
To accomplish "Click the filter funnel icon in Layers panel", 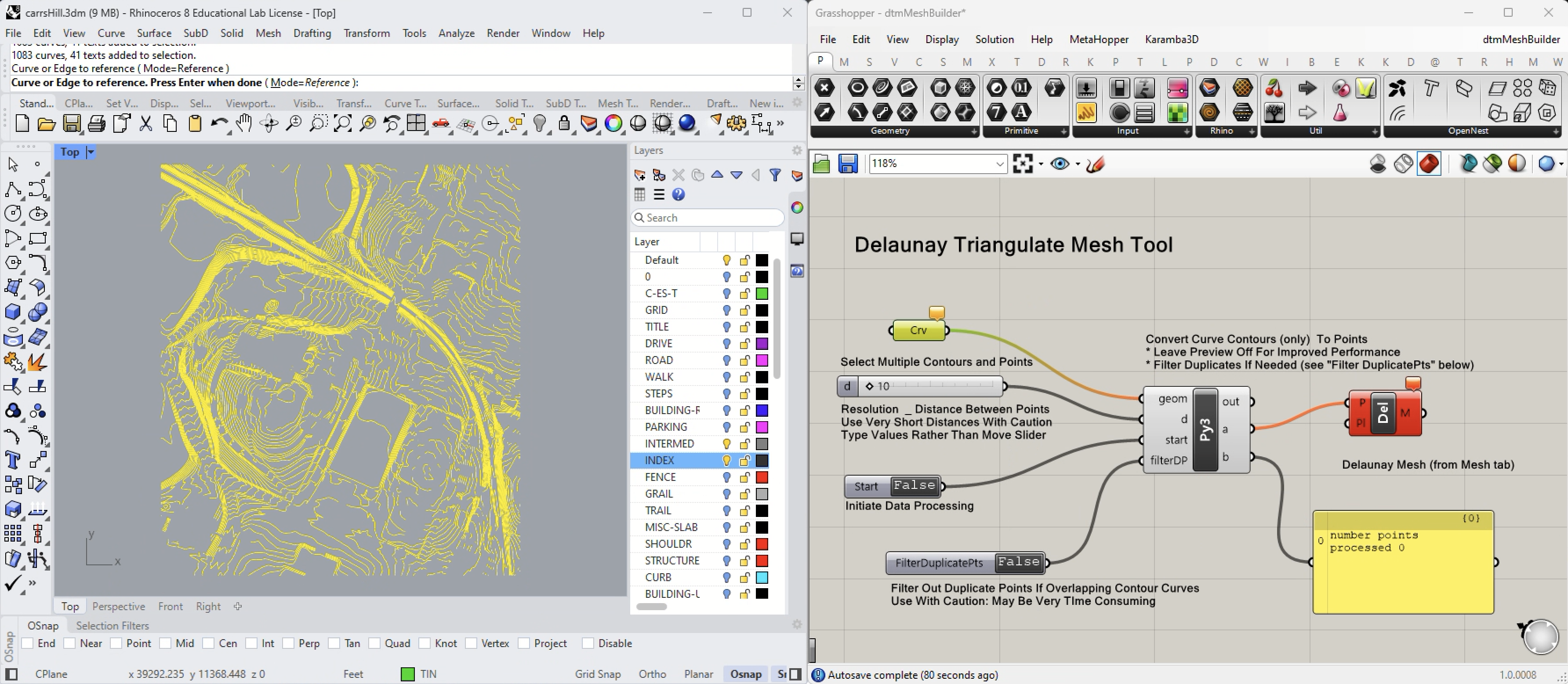I will click(775, 175).
